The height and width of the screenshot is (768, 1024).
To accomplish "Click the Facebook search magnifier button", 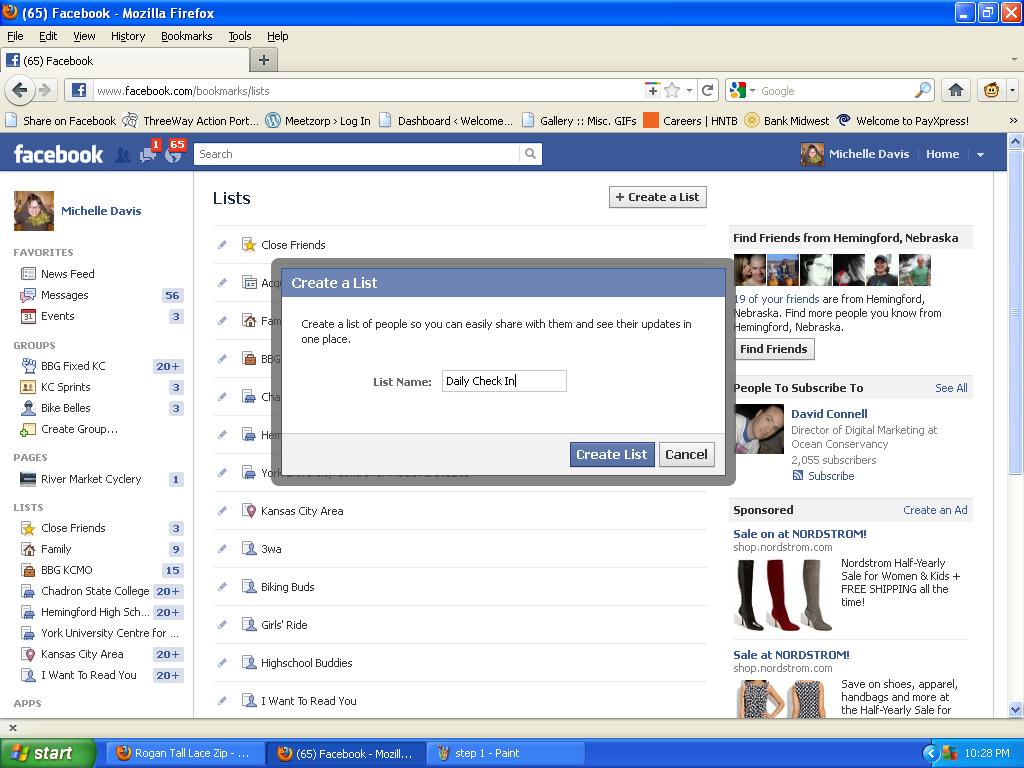I will click(x=530, y=154).
